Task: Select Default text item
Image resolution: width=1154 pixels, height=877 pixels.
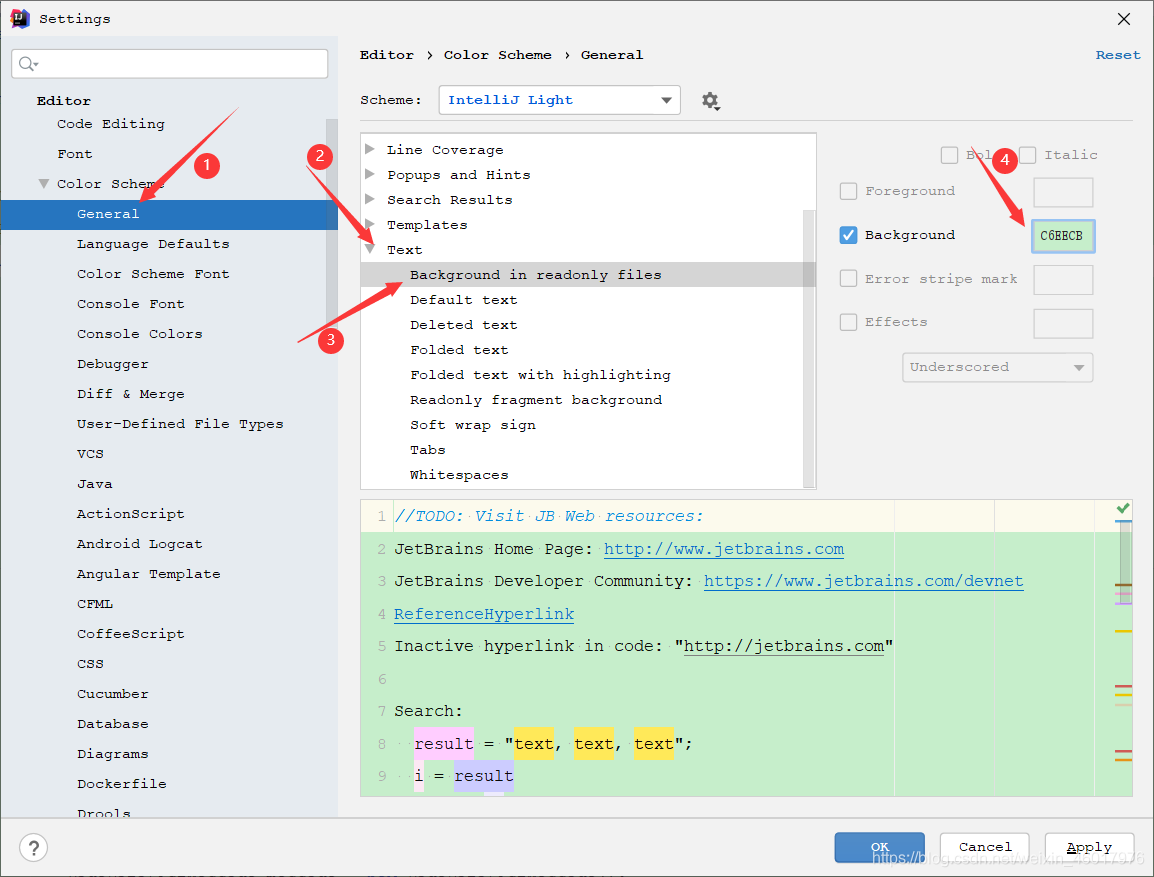Action: (464, 300)
